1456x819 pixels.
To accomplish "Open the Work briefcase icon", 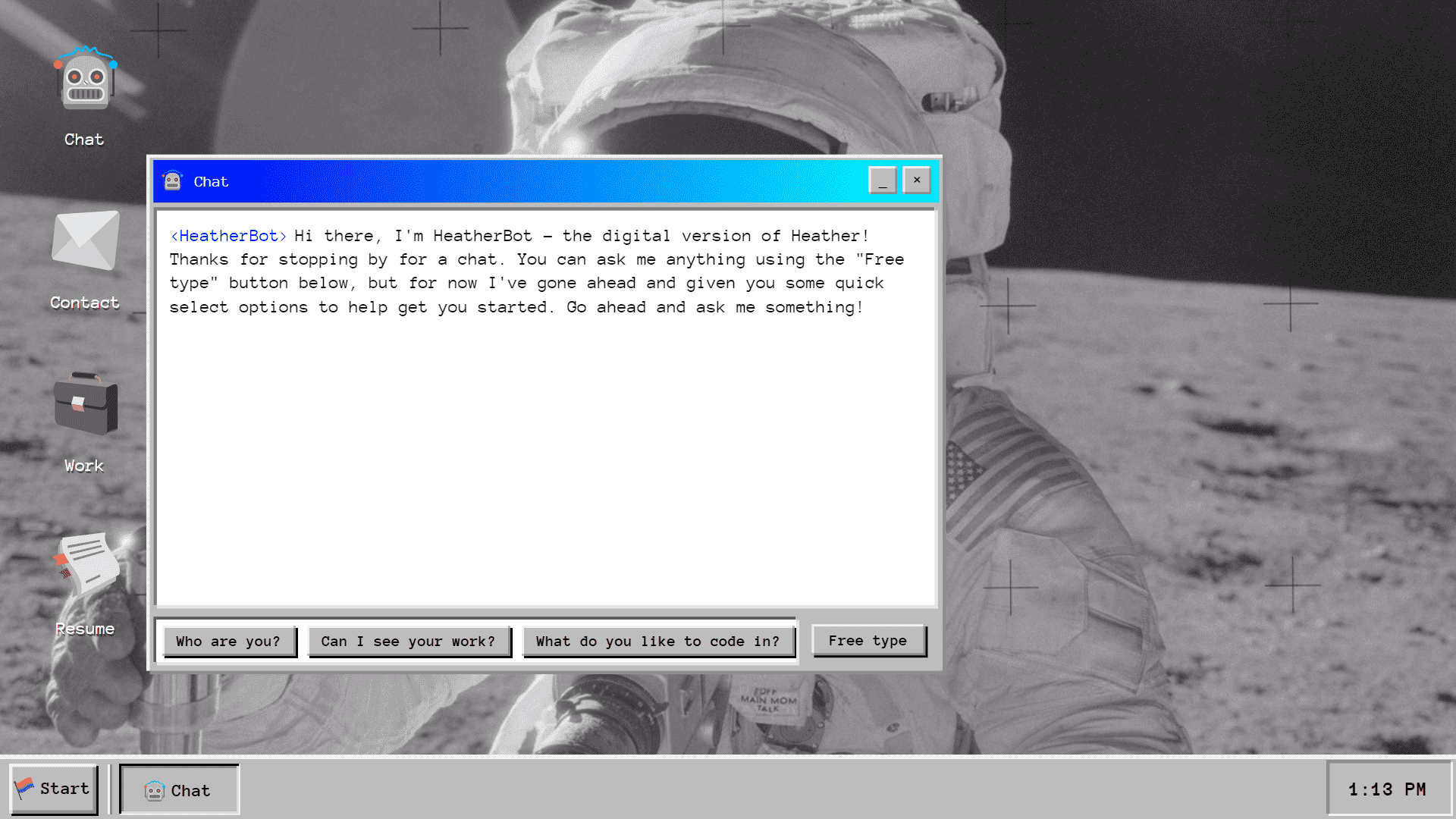I will [x=85, y=405].
